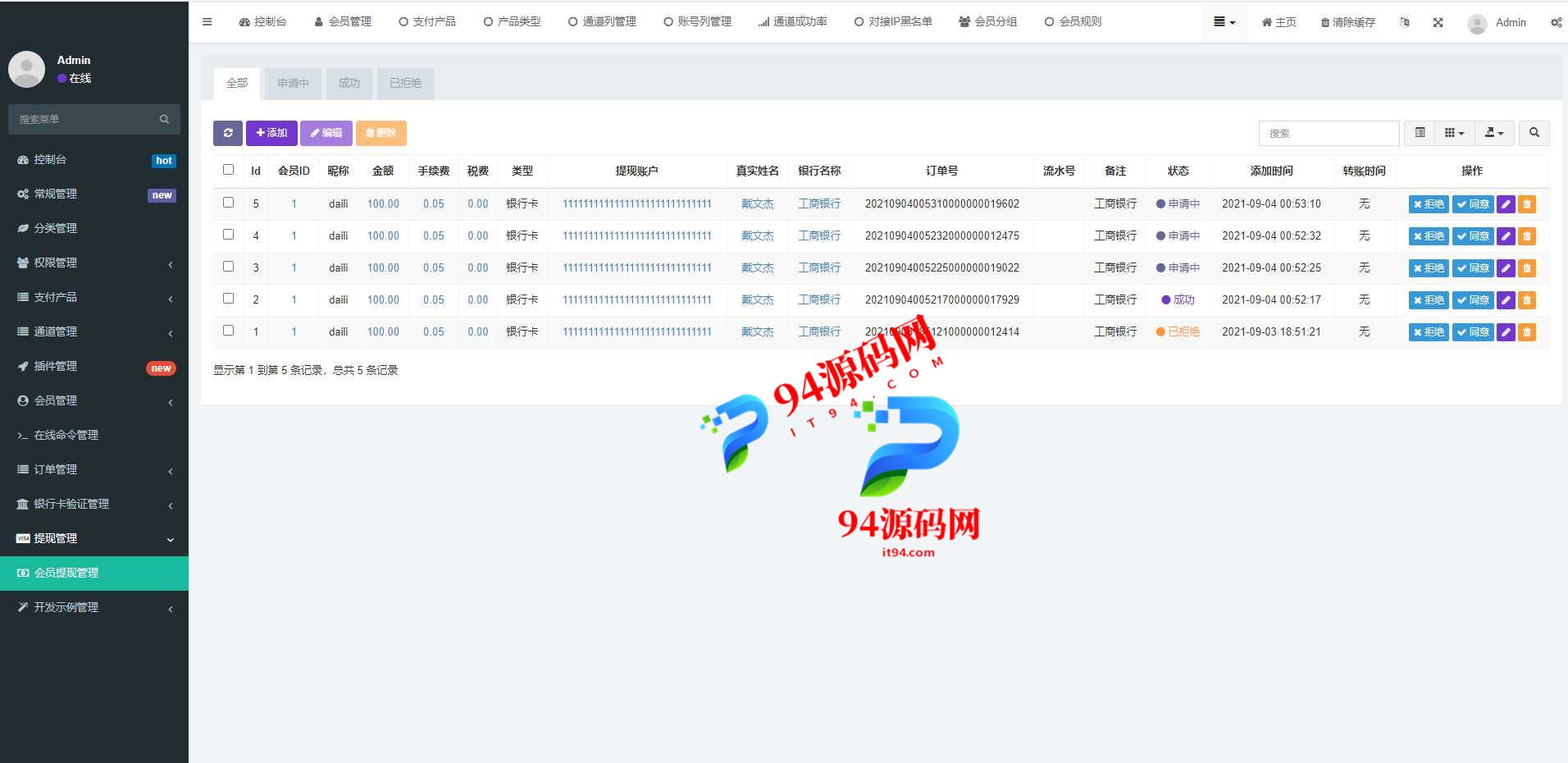This screenshot has height=763, width=1568.
Task: Switch to 申请中 tab
Action: point(293,84)
